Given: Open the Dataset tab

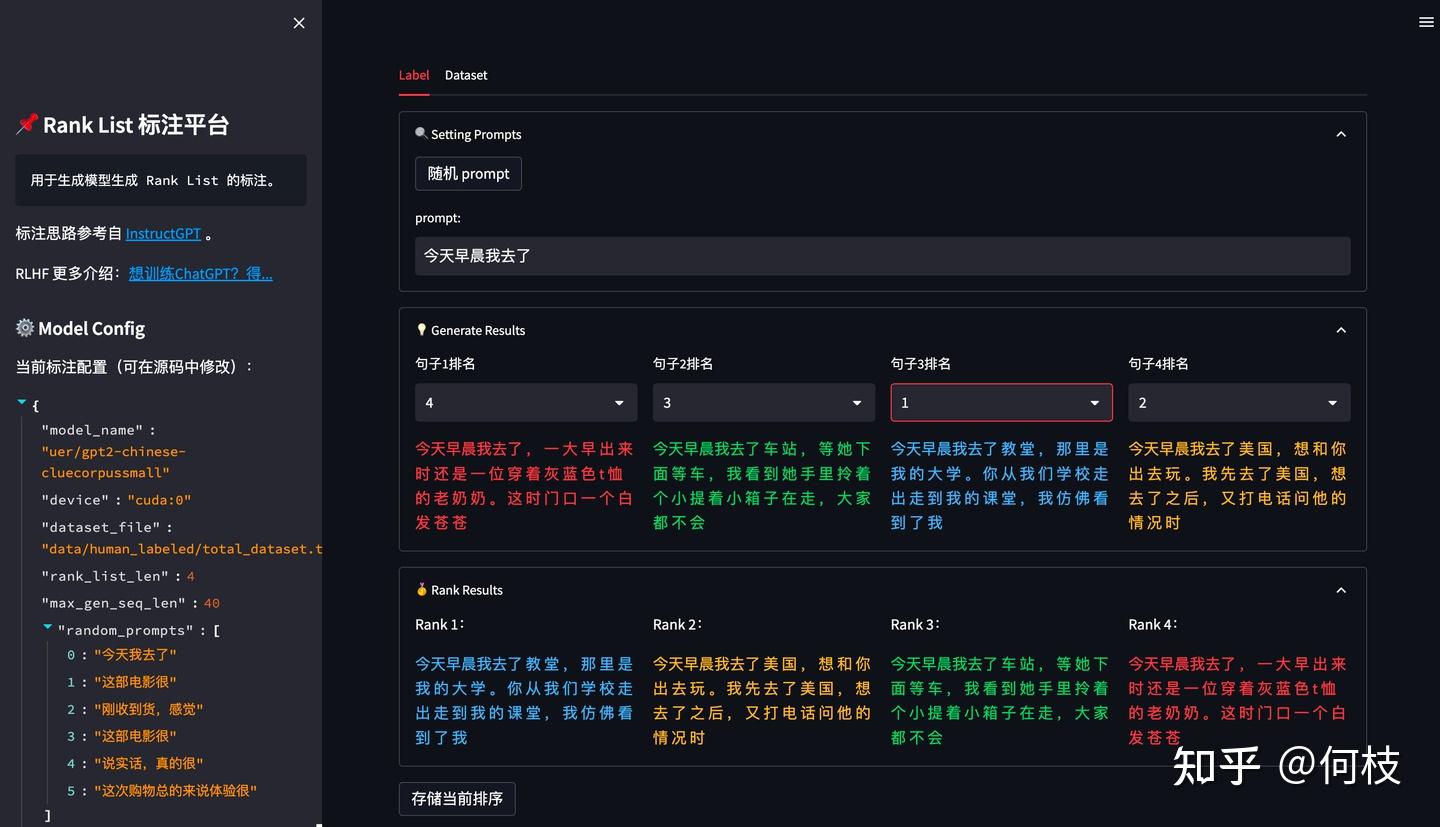Looking at the screenshot, I should point(466,75).
